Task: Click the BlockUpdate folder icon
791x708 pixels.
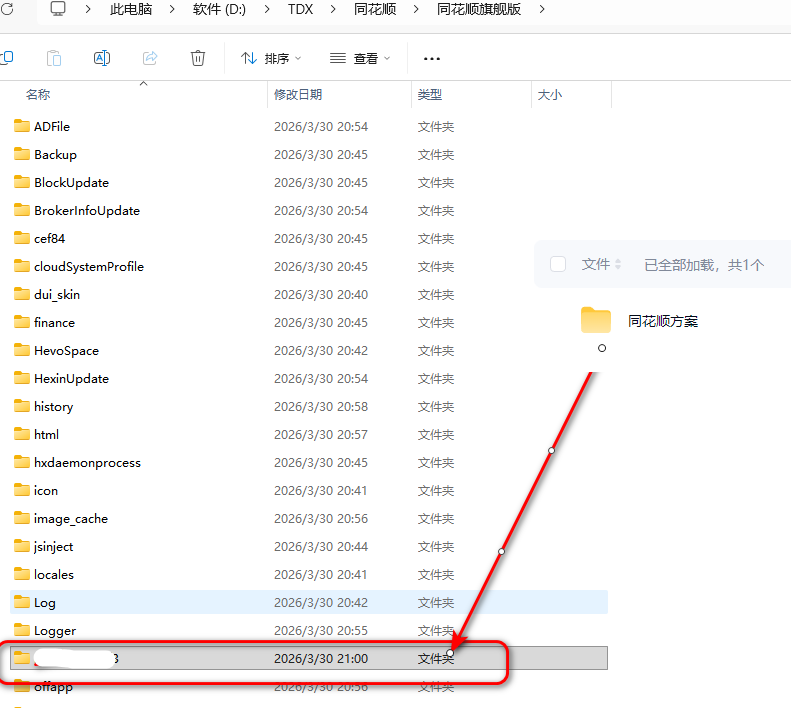Action: click(22, 182)
